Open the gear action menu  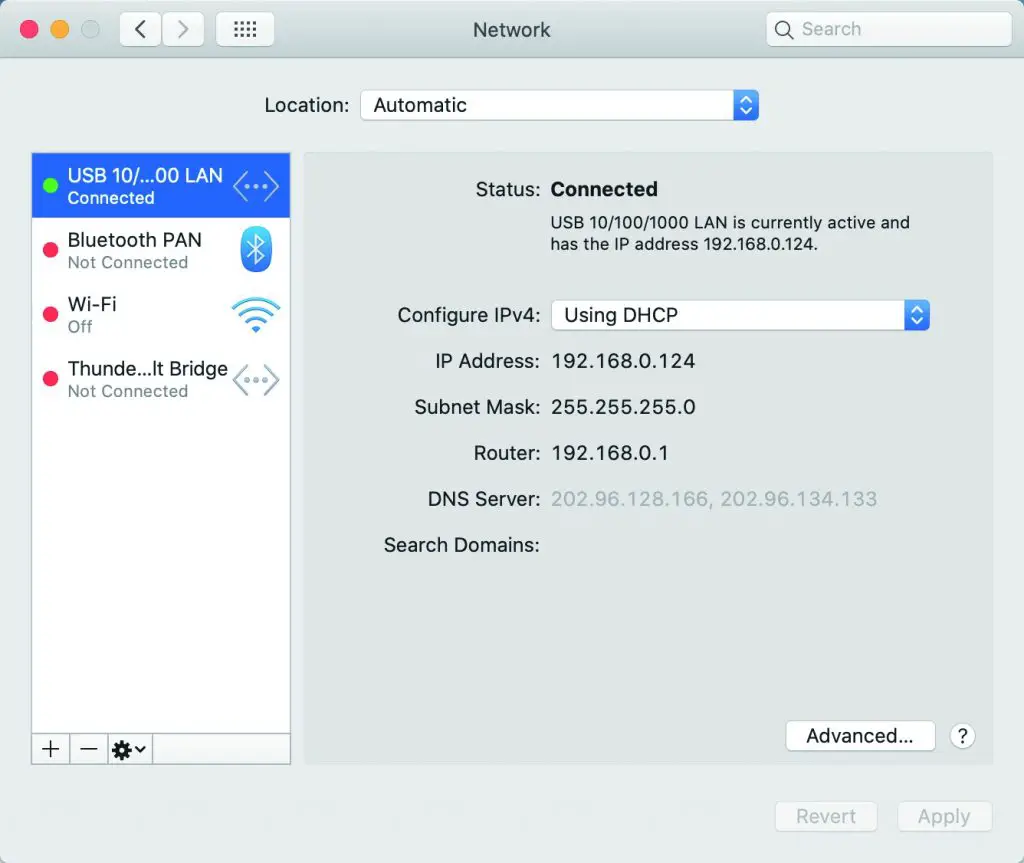pos(129,749)
